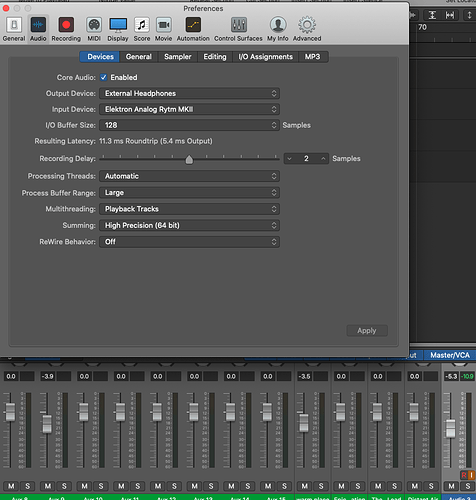Image resolution: width=476 pixels, height=500 pixels.
Task: Click the waveform vertical zoom arrows icon
Action: point(469,15)
